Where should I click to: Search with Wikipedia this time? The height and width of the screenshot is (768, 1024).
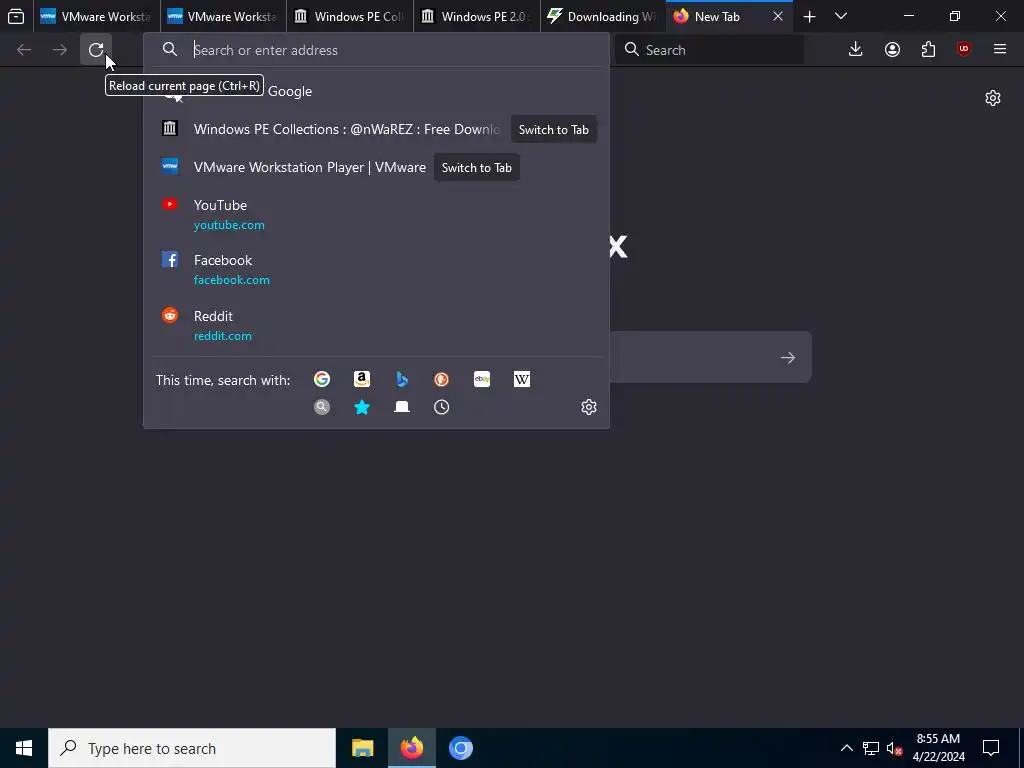[522, 379]
